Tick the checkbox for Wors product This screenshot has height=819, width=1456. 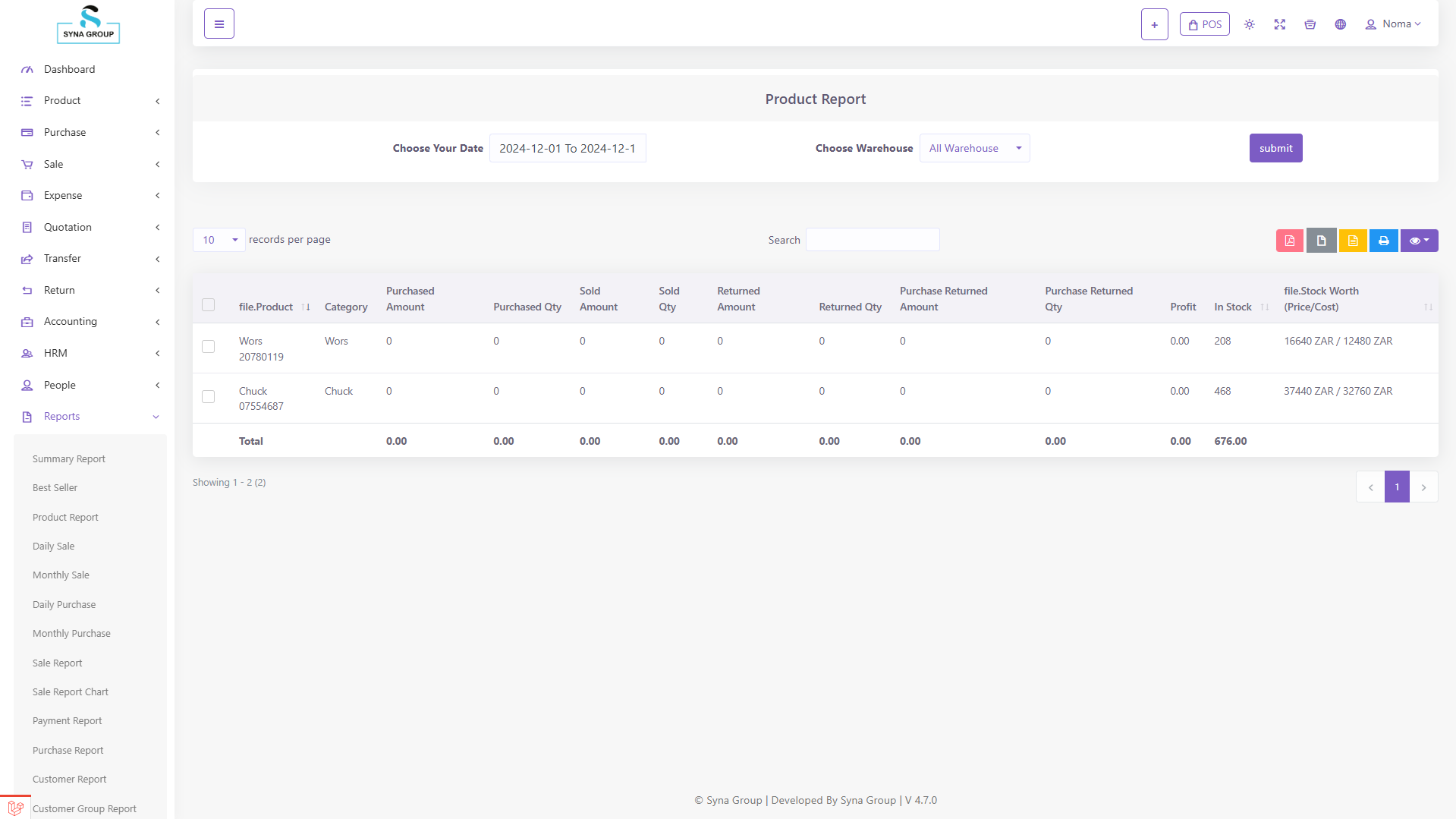tap(208, 347)
